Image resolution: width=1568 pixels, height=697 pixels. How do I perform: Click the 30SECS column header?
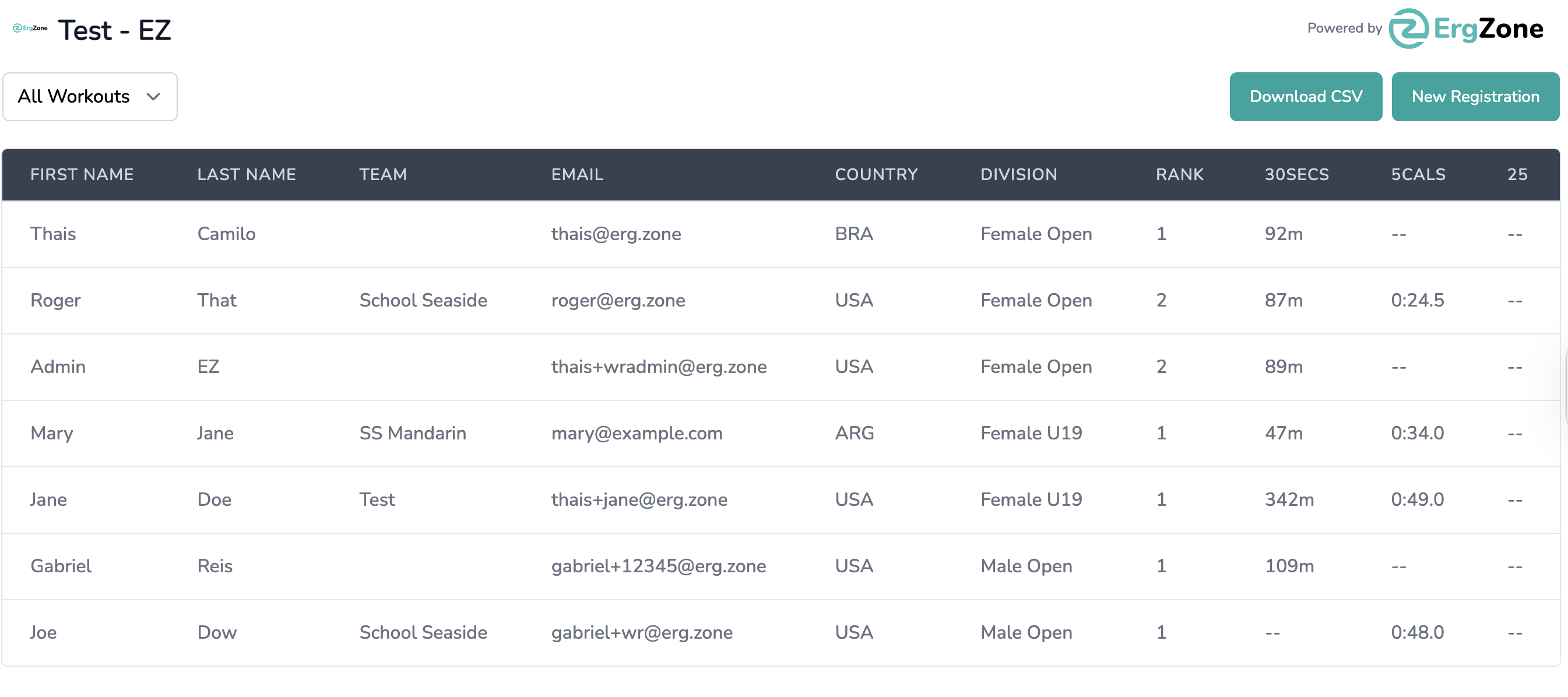tap(1296, 175)
